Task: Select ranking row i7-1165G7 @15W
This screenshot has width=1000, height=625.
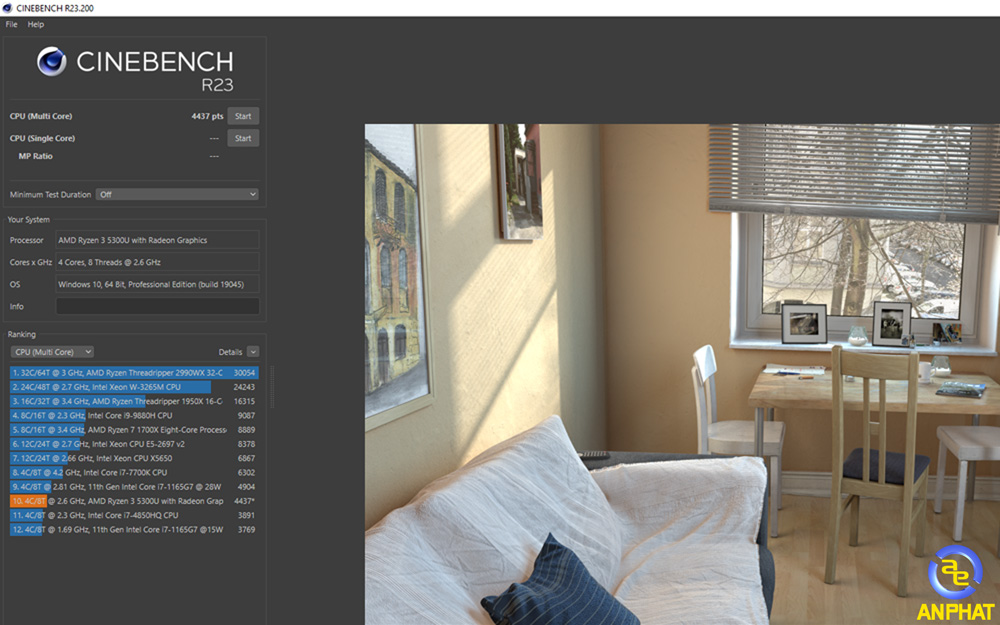Action: (134, 529)
